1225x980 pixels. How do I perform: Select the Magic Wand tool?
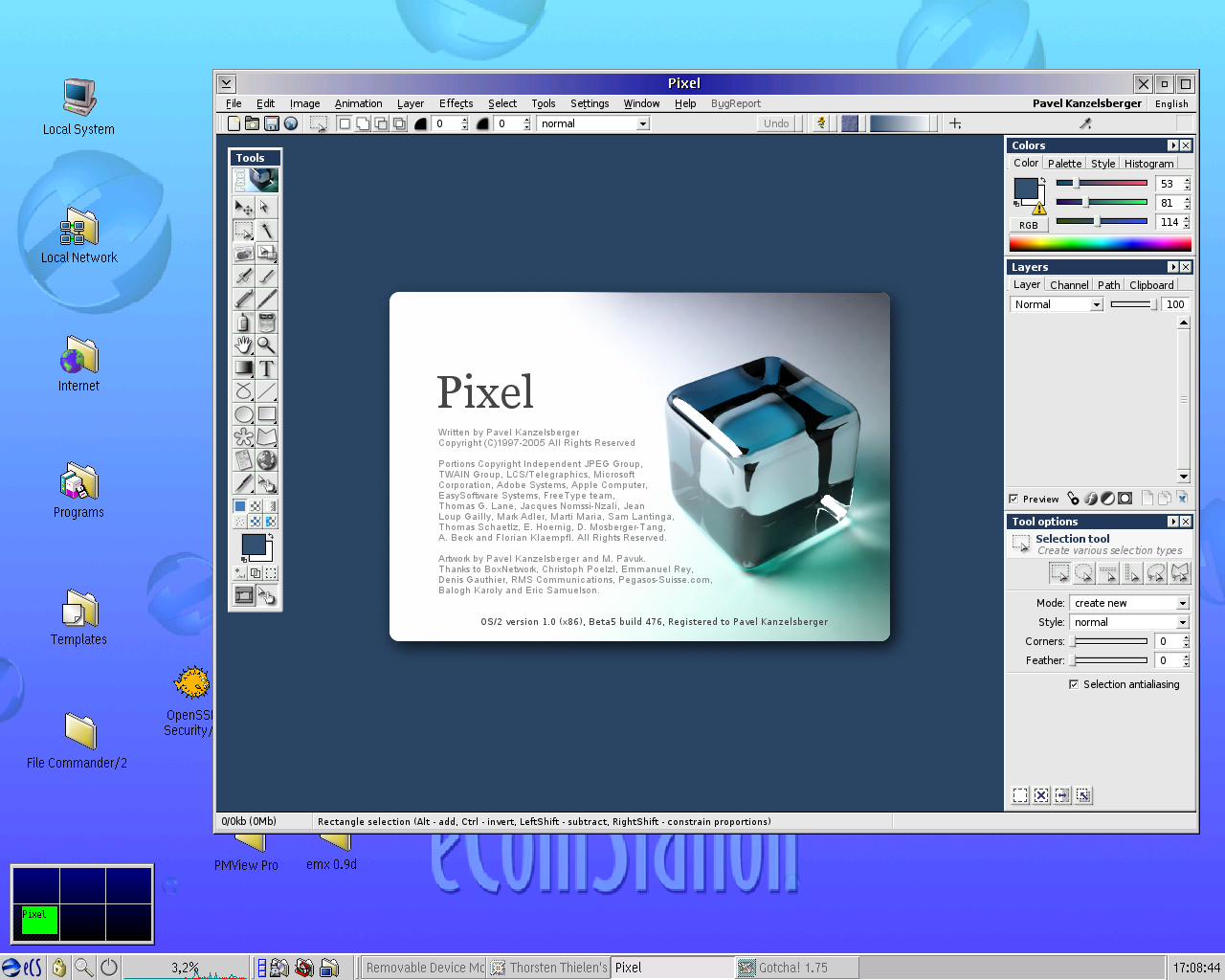point(268,231)
